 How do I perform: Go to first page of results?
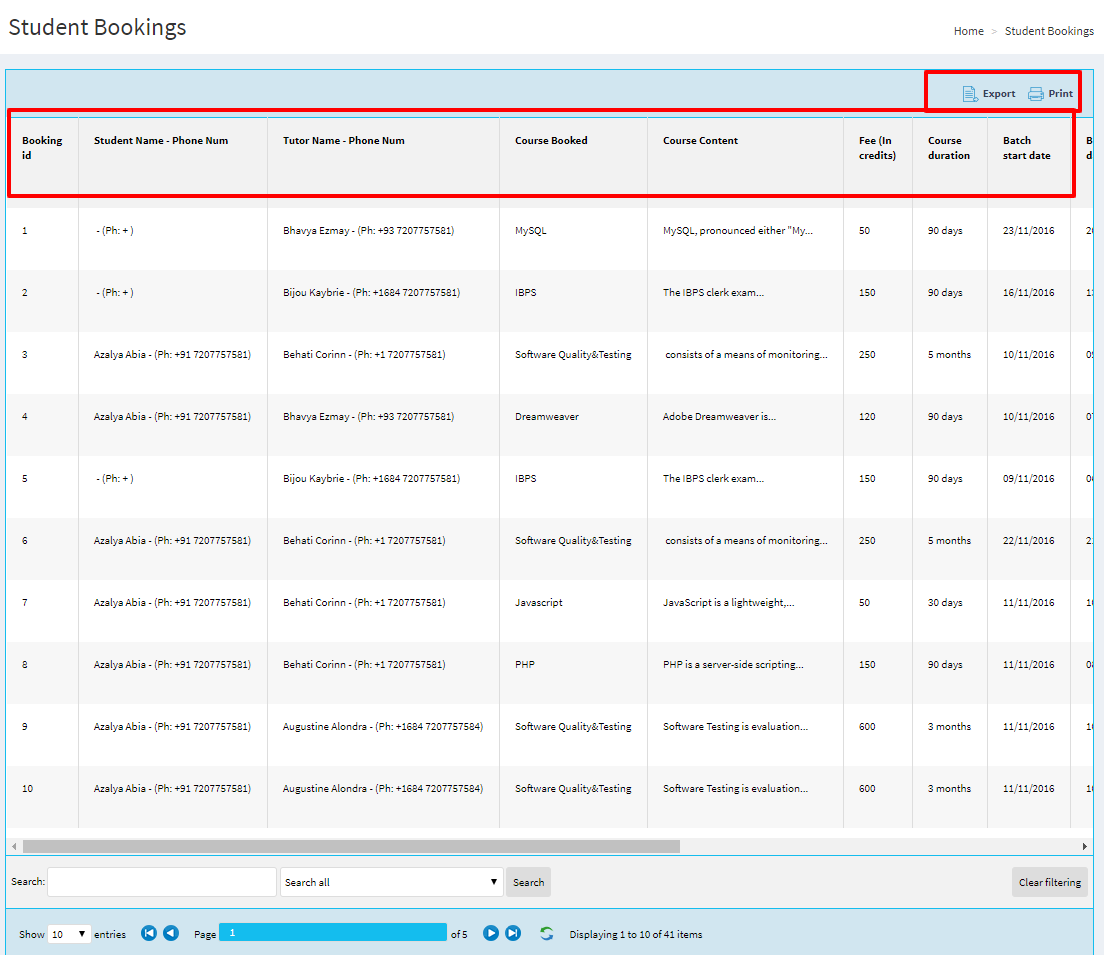[x=149, y=933]
